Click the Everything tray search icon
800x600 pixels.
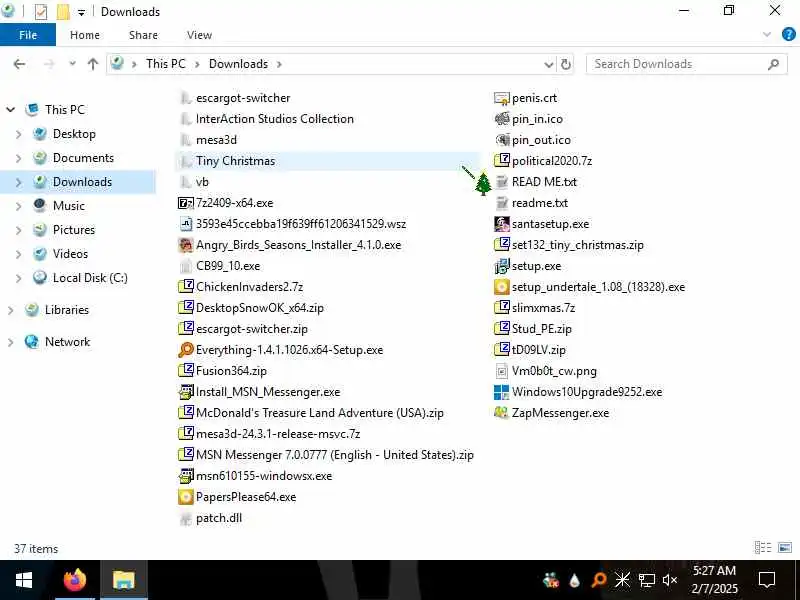(598, 580)
